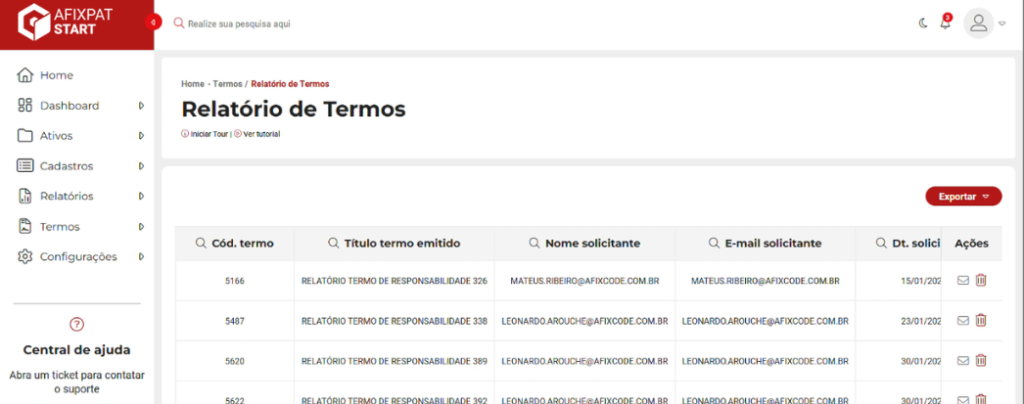The width and height of the screenshot is (1024, 404).
Task: Open the Cadastros menu item
Action: coord(66,166)
